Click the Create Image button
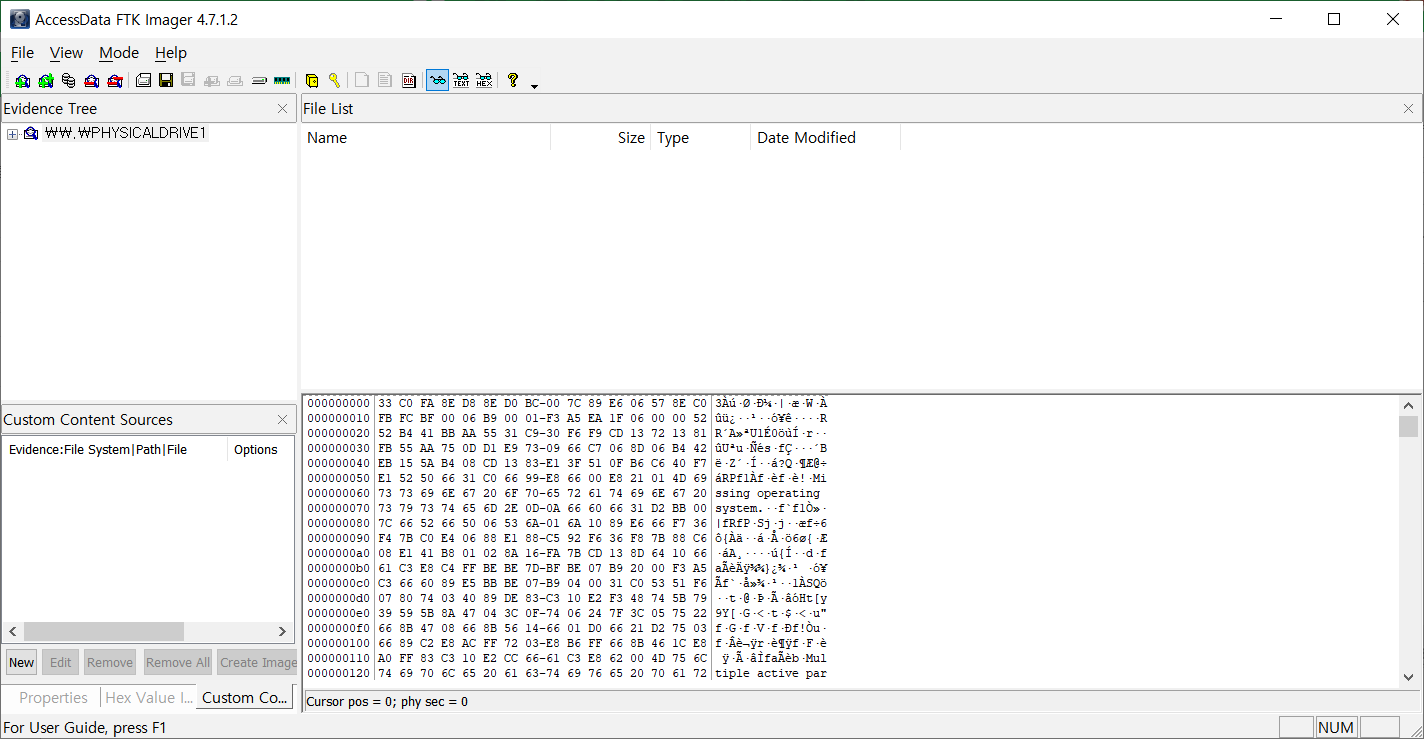This screenshot has width=1424, height=739. click(258, 662)
